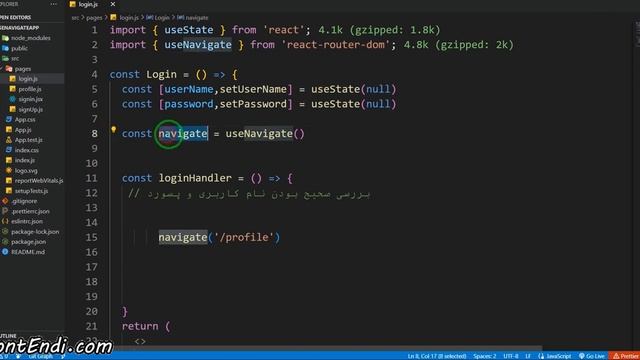Open Git Graph from status bar

click(x=40, y=356)
